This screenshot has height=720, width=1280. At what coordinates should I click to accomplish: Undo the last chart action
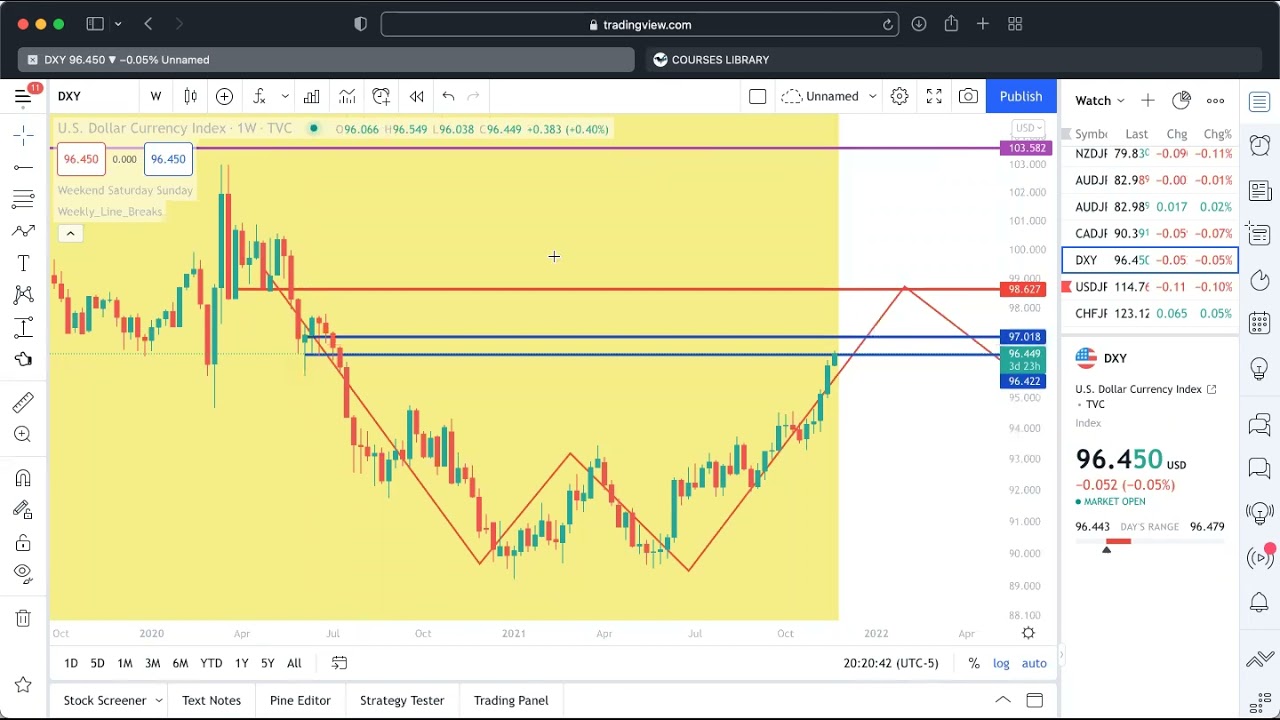tap(448, 96)
